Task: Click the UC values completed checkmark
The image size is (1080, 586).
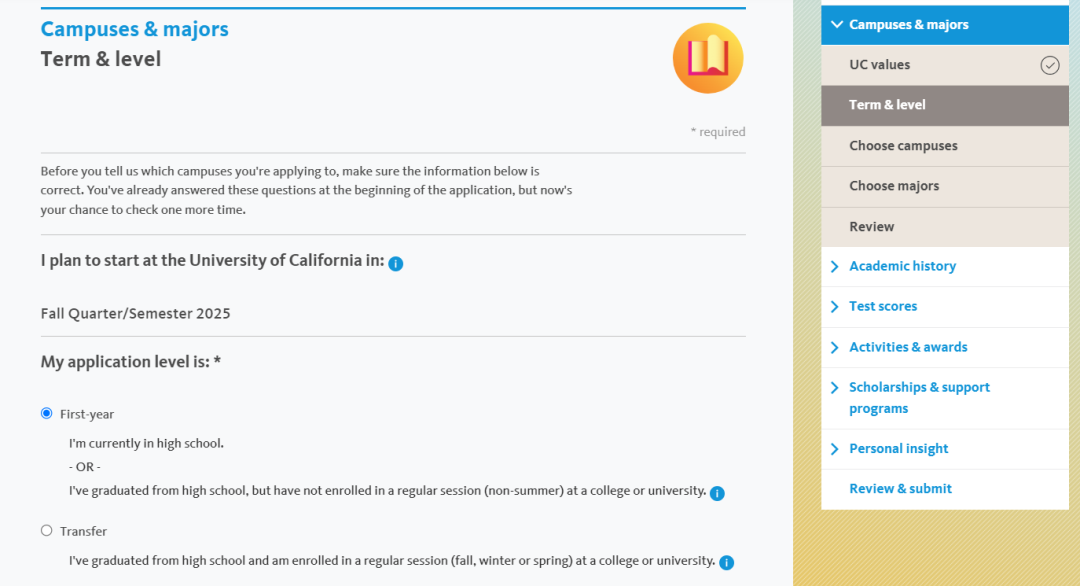Action: pos(1050,65)
